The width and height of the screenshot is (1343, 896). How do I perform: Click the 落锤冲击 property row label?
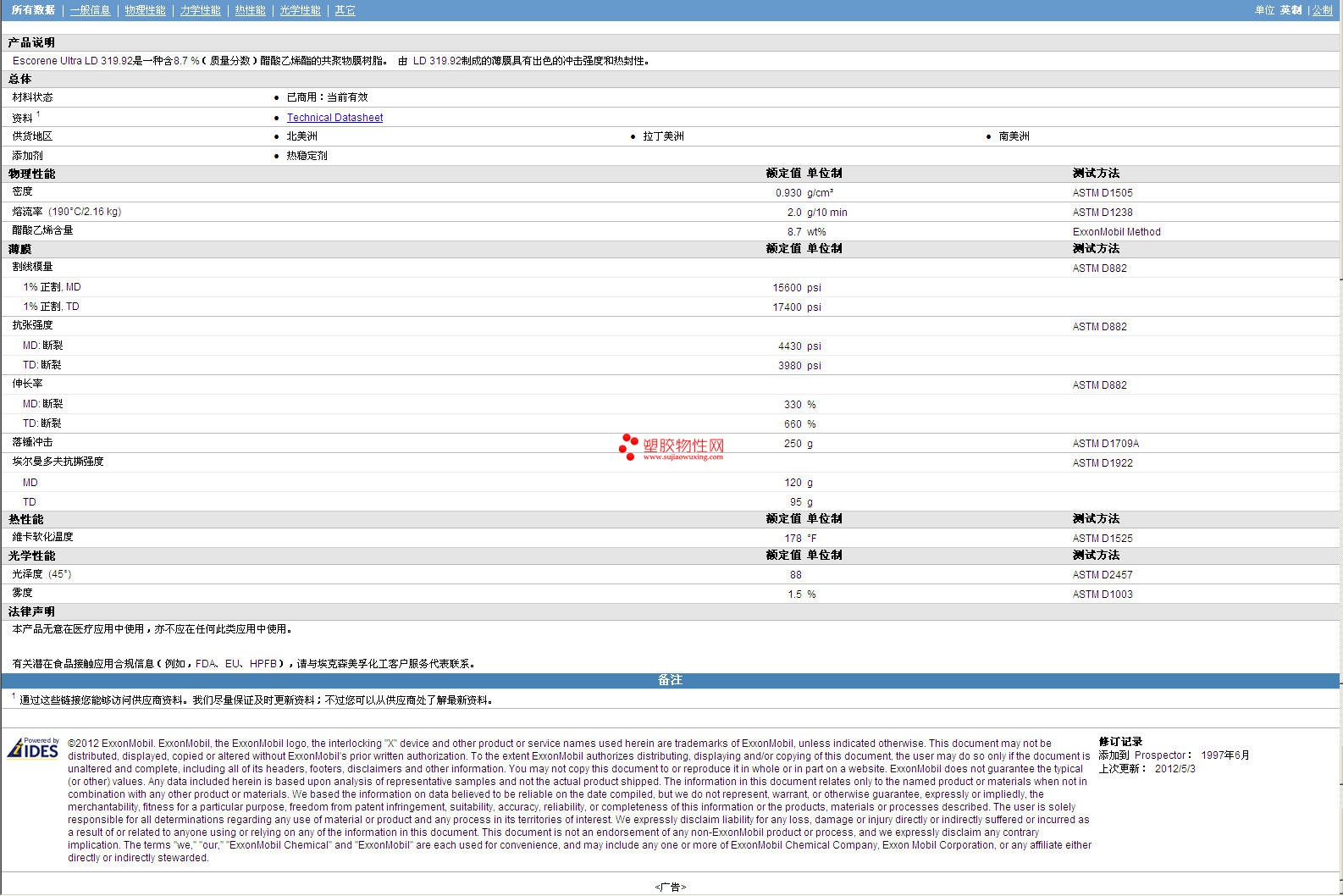click(x=32, y=443)
